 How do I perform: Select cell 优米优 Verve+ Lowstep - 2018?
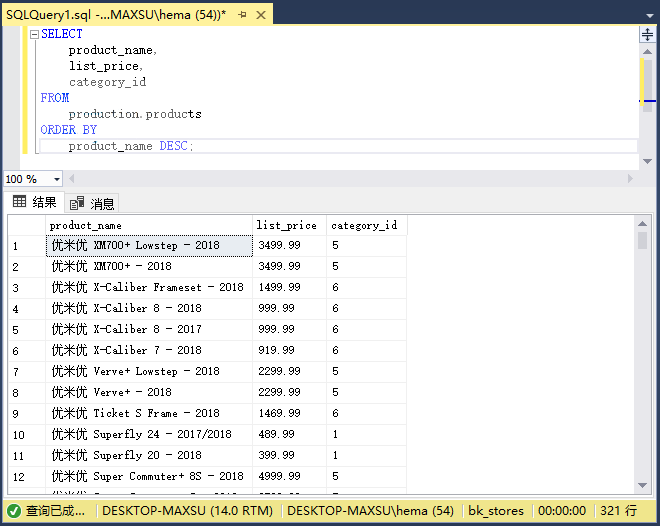[149, 372]
